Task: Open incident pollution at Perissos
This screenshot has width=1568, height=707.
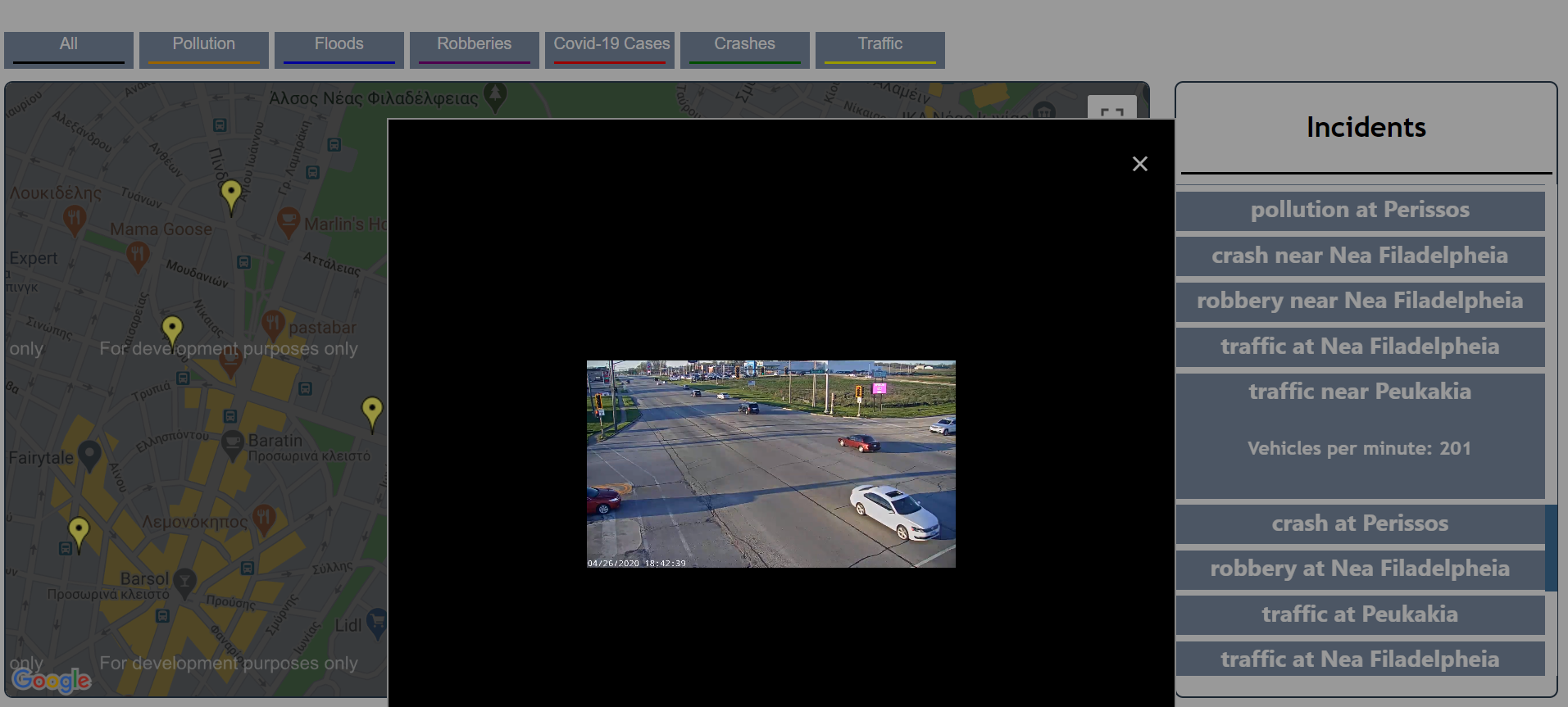Action: coord(1360,211)
